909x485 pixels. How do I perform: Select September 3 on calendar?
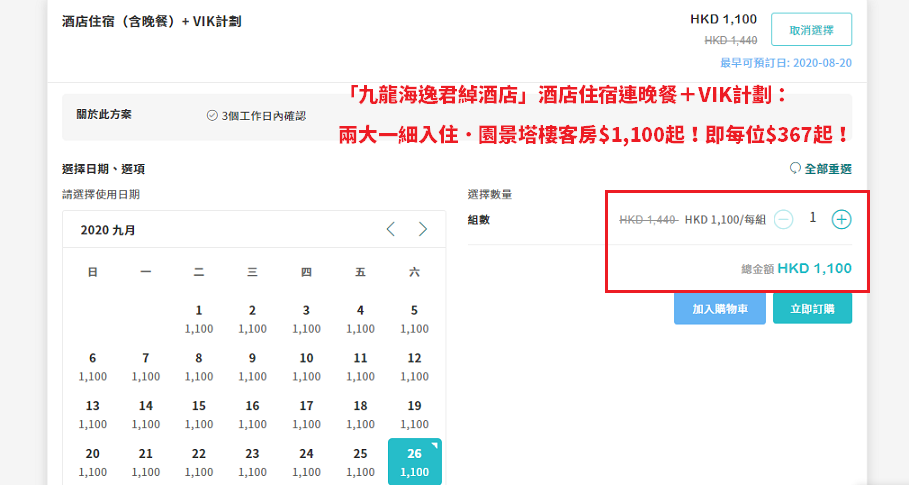click(306, 319)
